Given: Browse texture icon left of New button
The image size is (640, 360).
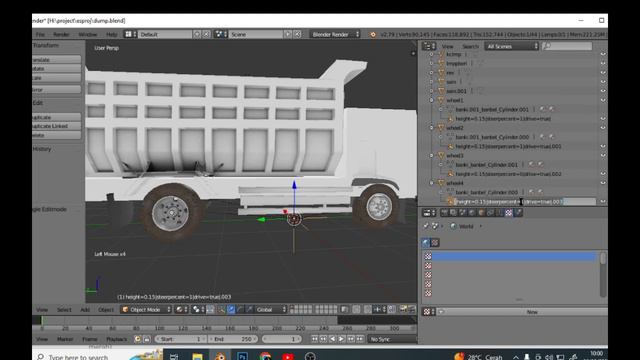Looking at the screenshot, I should click(429, 312).
